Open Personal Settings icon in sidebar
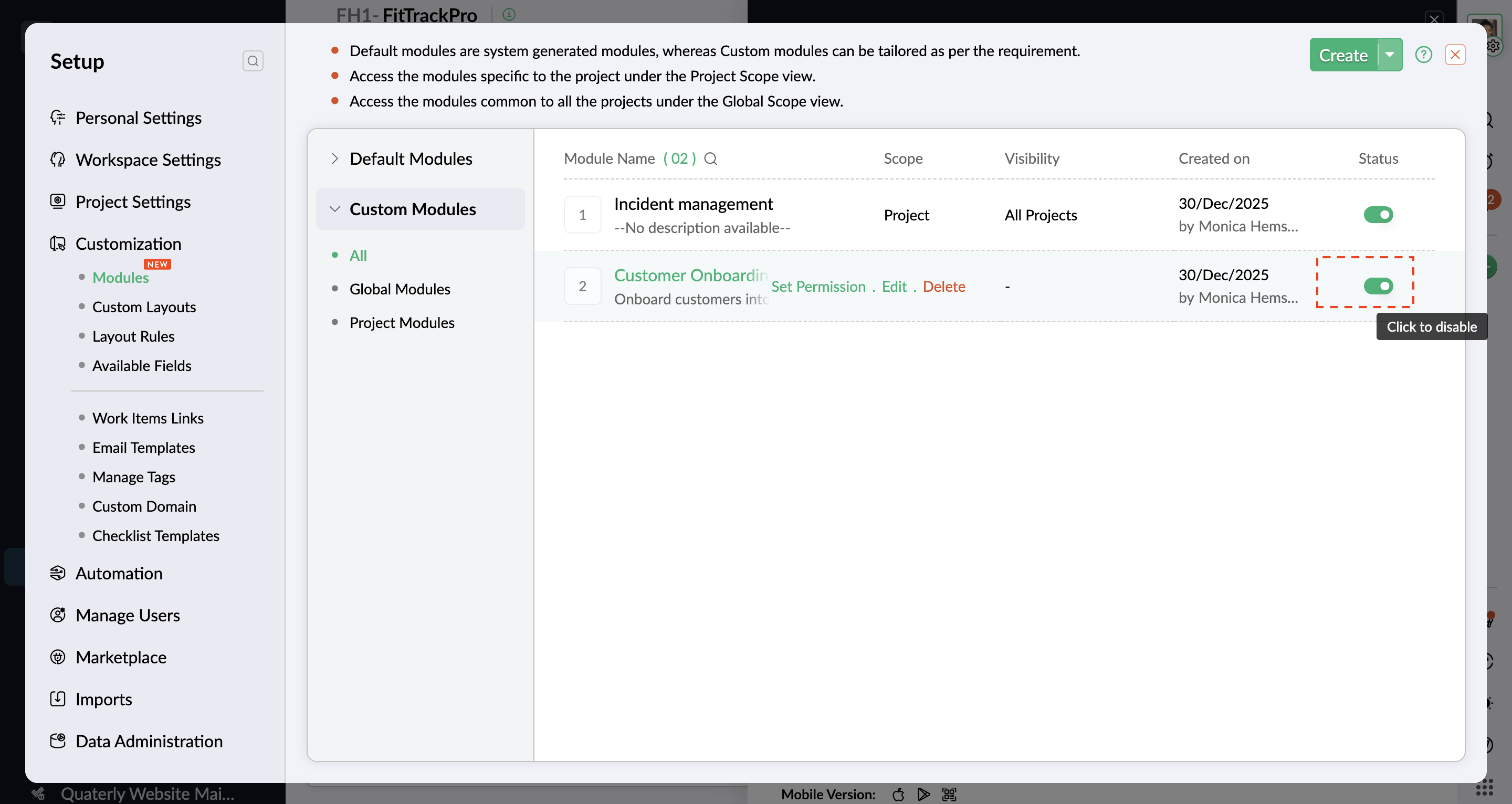 (58, 118)
